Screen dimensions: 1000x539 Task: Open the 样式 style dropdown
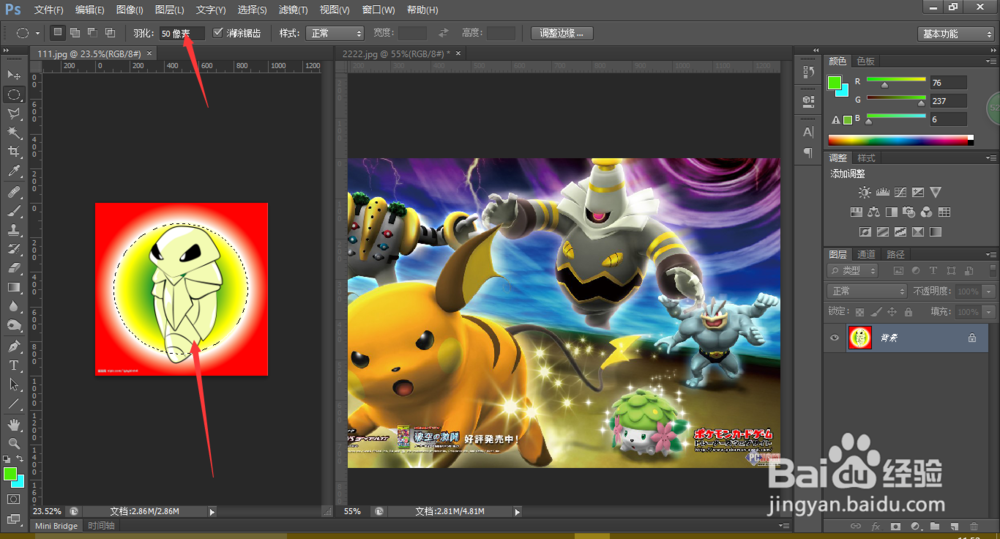point(334,33)
